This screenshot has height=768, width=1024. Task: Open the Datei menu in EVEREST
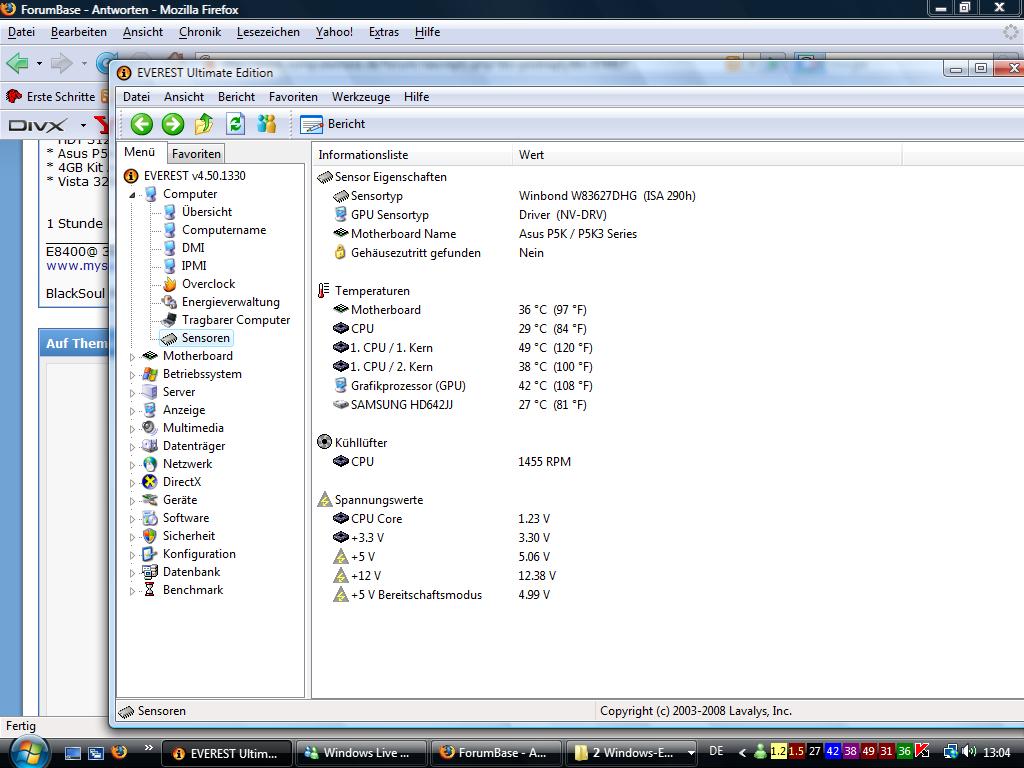136,97
